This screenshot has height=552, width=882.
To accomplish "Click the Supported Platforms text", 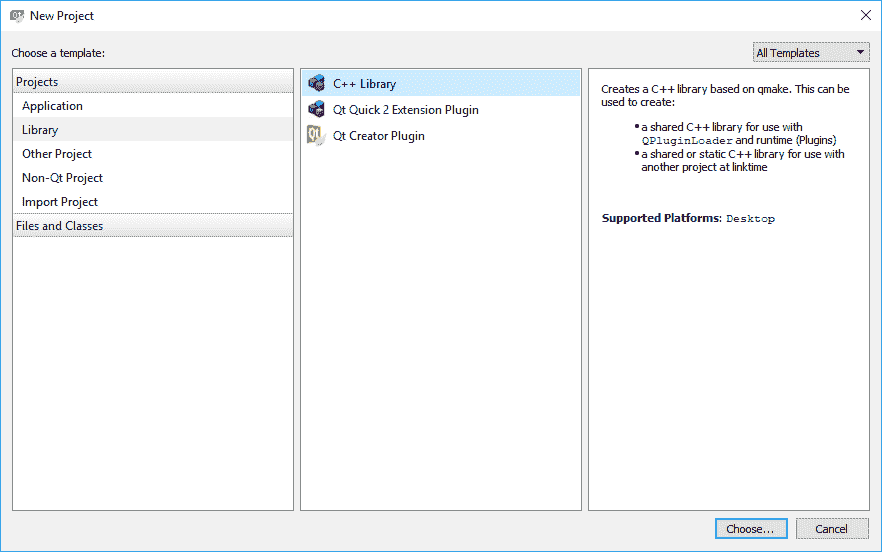I will pyautogui.click(x=662, y=218).
